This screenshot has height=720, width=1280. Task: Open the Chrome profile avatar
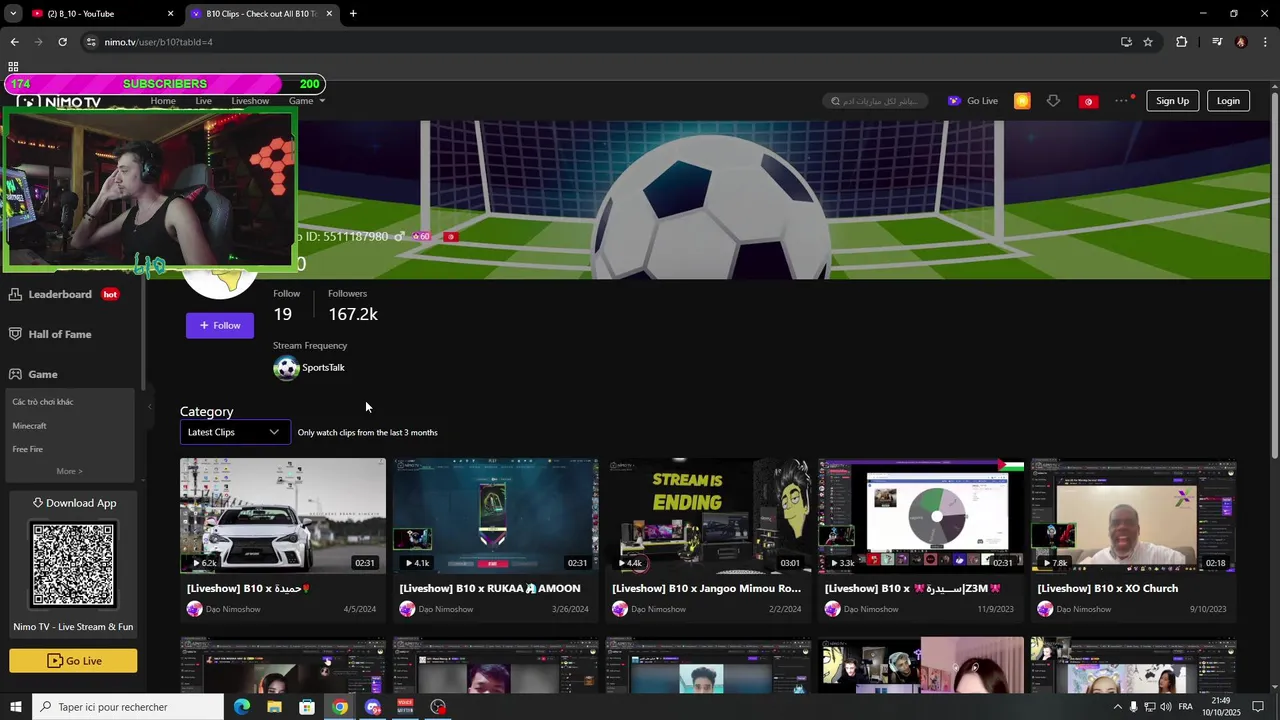(x=1241, y=42)
